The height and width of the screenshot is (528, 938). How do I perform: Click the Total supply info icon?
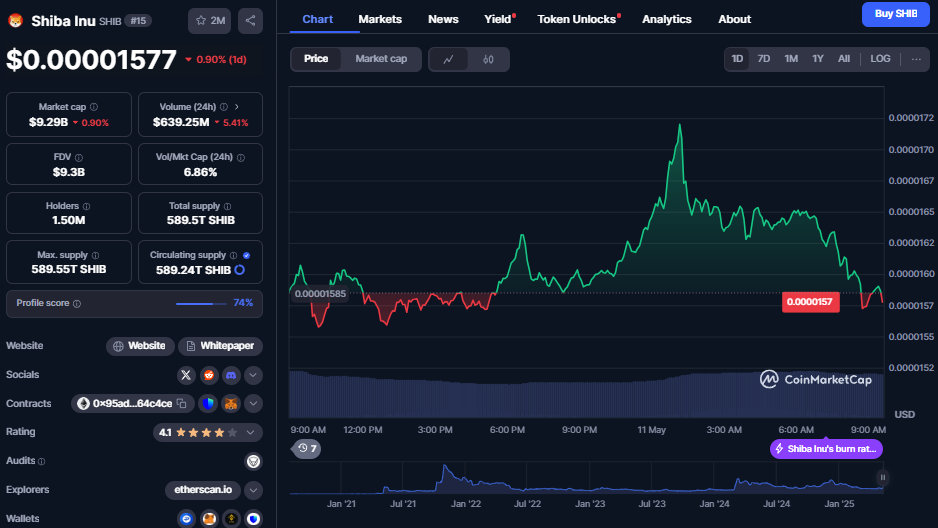pos(227,206)
